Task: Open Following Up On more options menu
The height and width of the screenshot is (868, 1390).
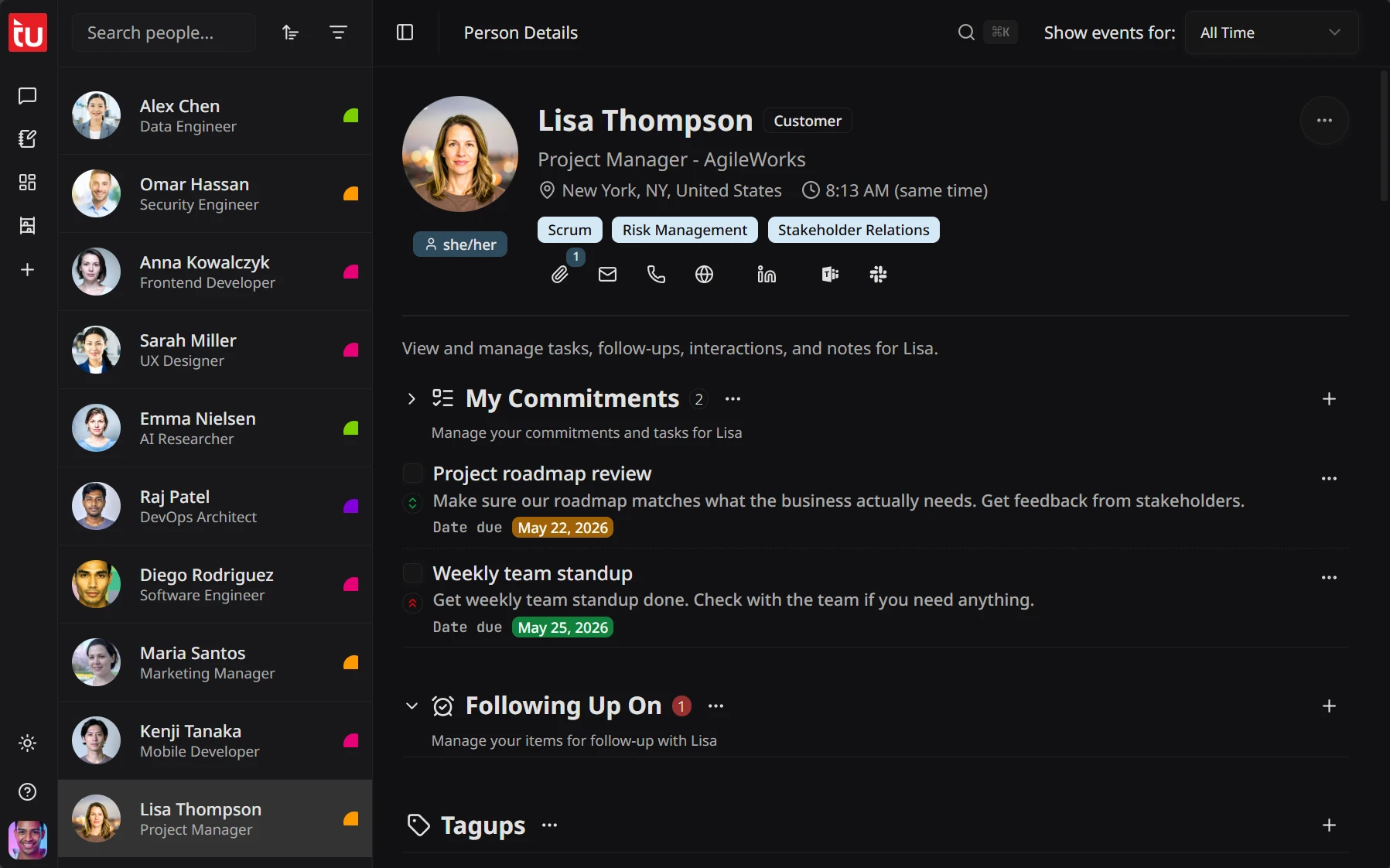Action: [x=716, y=706]
